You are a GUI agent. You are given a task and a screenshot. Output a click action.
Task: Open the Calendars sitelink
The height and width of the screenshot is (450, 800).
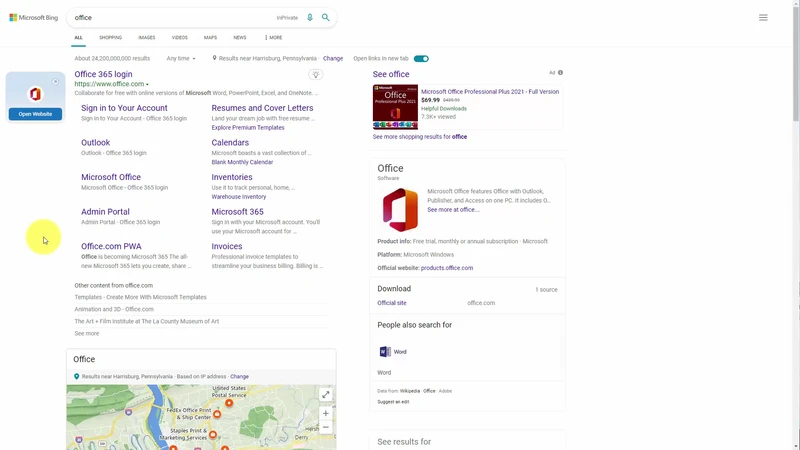click(x=230, y=142)
